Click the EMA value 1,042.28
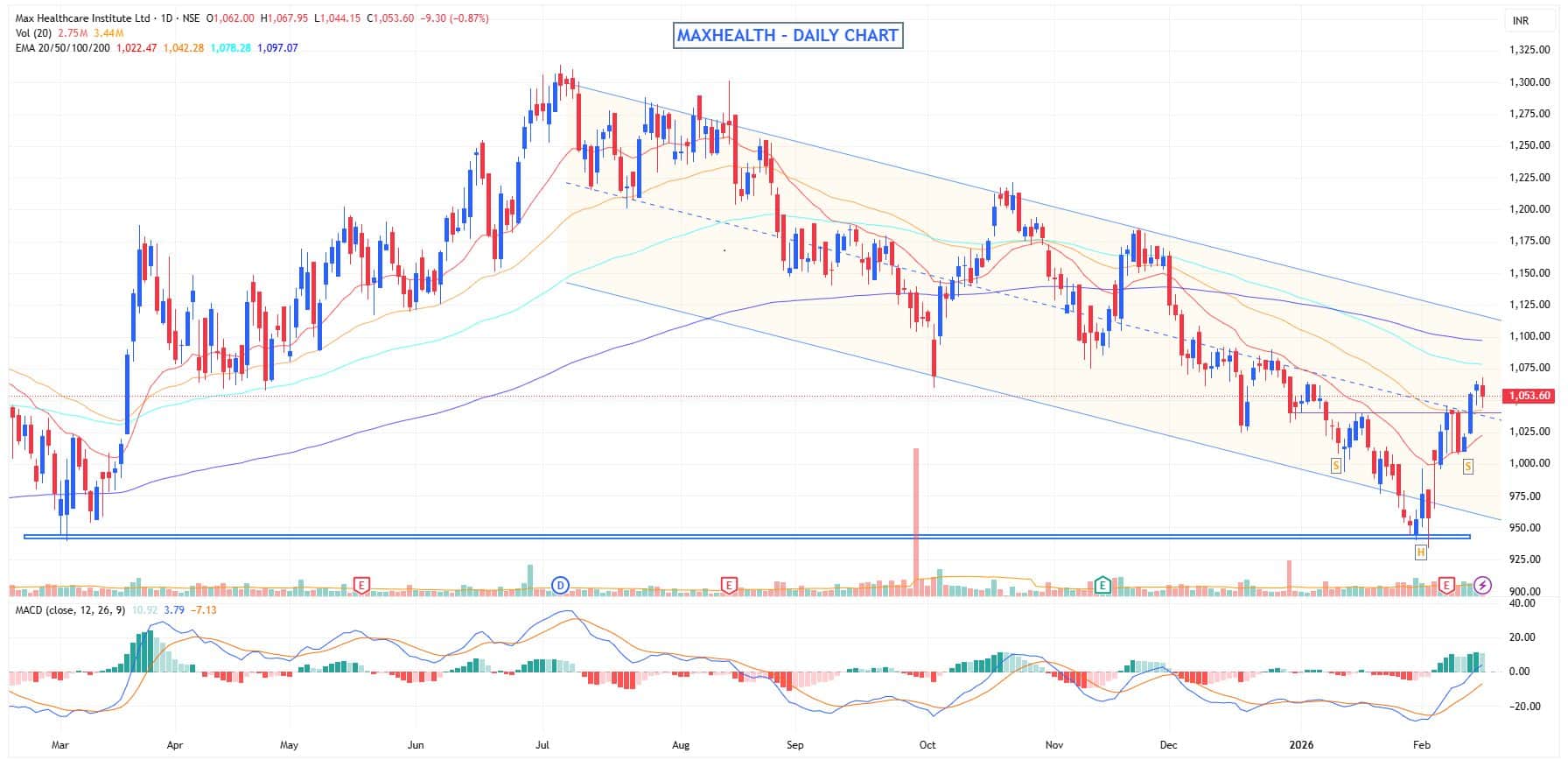The height and width of the screenshot is (760, 1568). click(184, 48)
